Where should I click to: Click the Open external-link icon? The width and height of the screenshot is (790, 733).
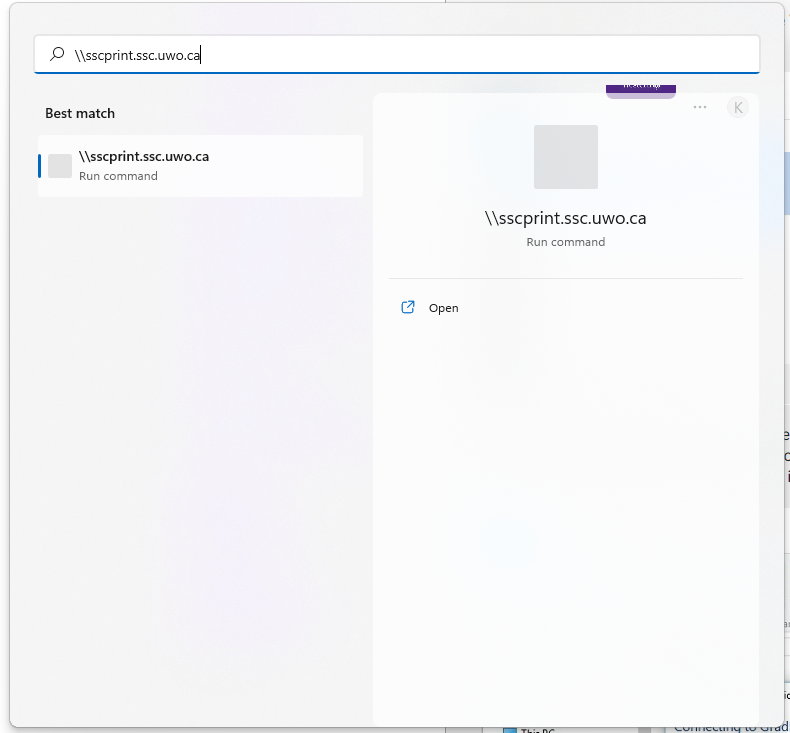click(408, 307)
